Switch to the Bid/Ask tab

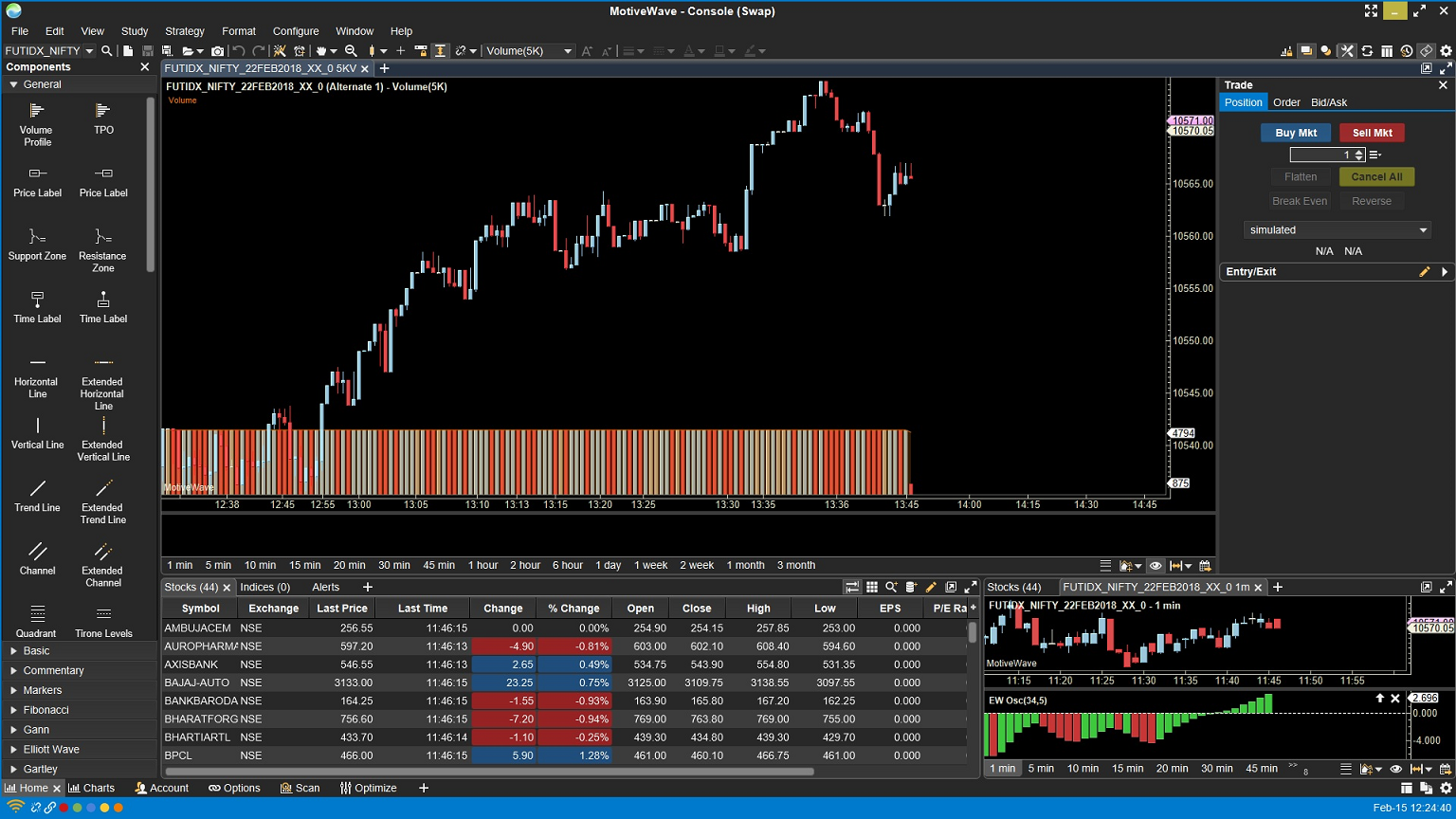(x=1329, y=102)
